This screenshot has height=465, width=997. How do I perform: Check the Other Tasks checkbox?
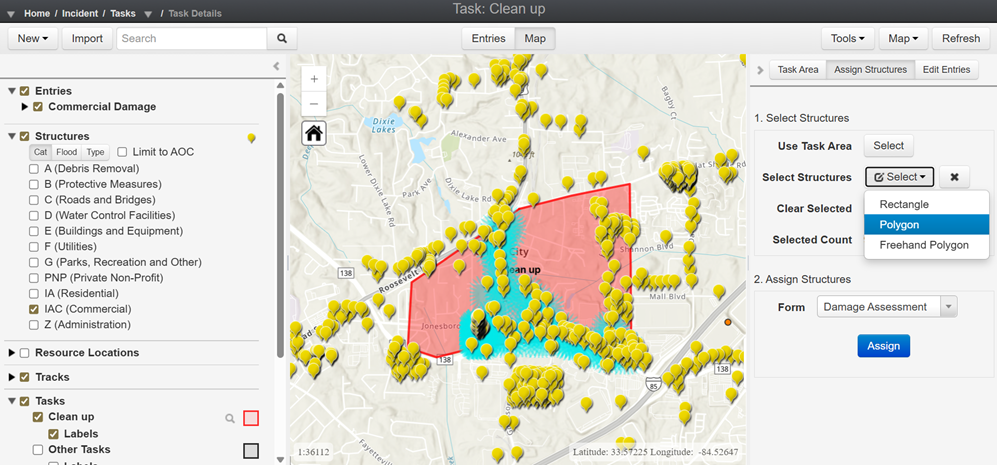38,450
